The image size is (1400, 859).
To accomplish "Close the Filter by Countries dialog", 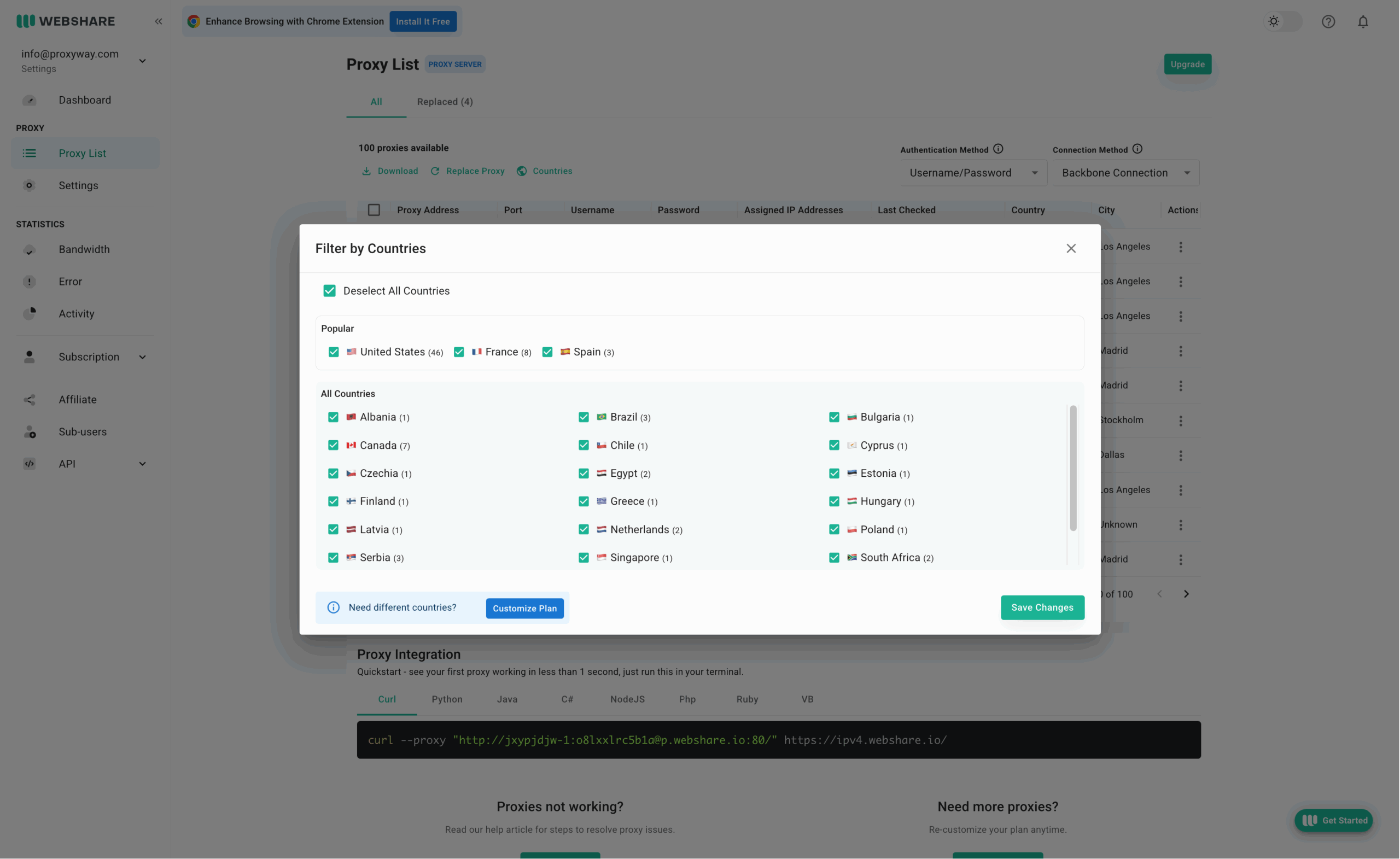I will (x=1071, y=249).
